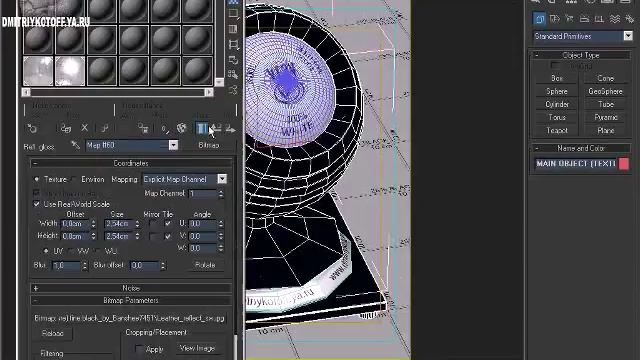This screenshot has height=360, width=640.
Task: Toggle the Show End Result icon
Action: click(202, 129)
